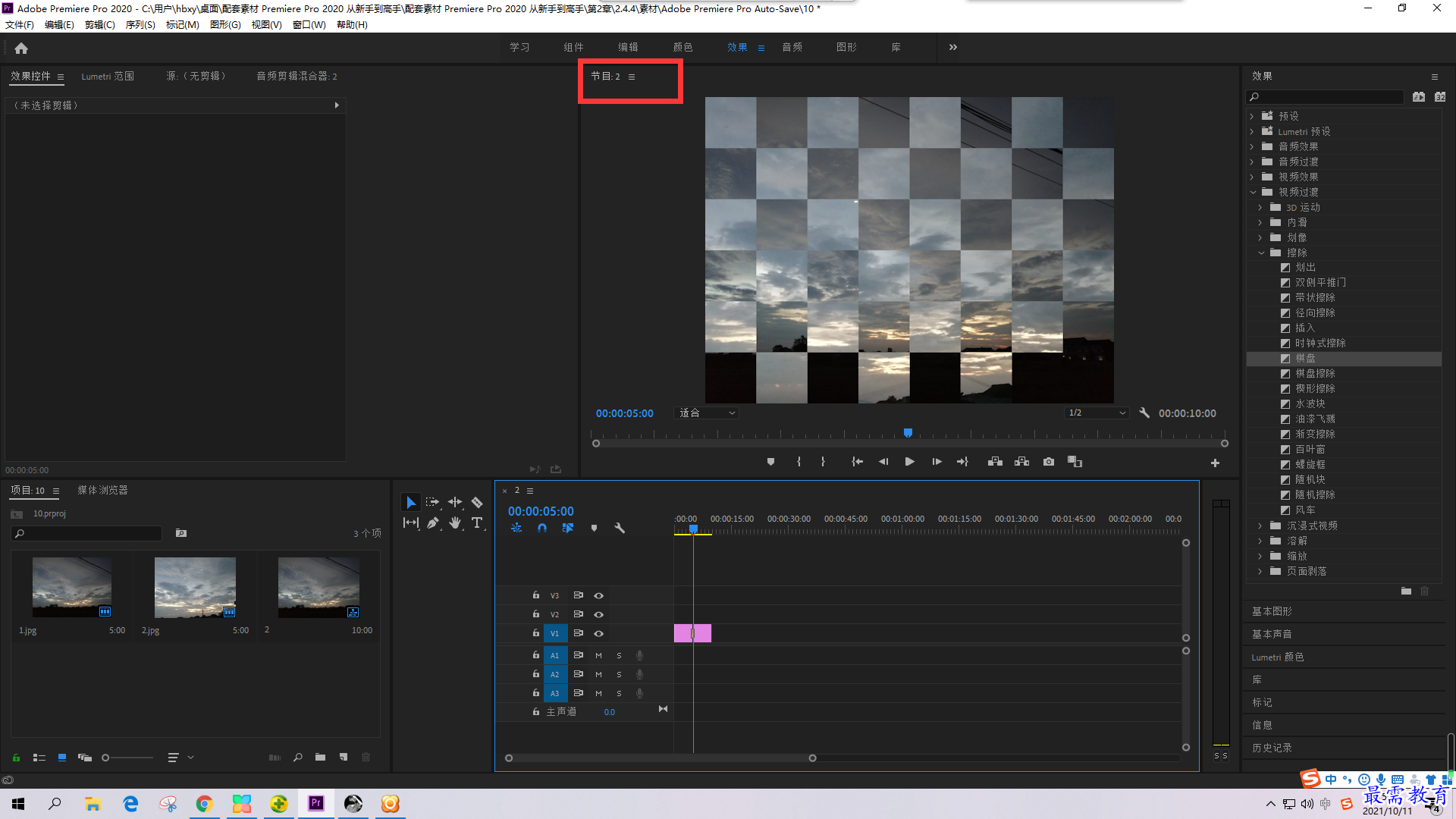
Task: Open the Lumetri 颜色 panel
Action: tap(1278, 657)
